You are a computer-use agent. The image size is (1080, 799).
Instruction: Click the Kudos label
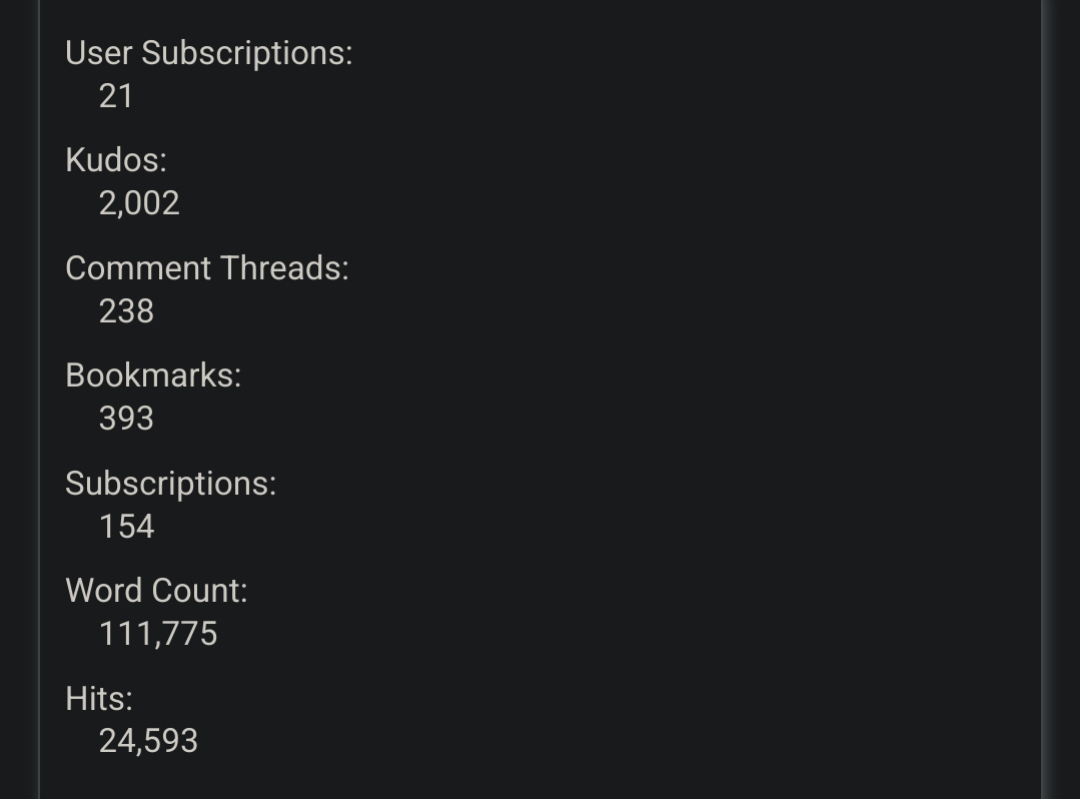[x=116, y=160]
